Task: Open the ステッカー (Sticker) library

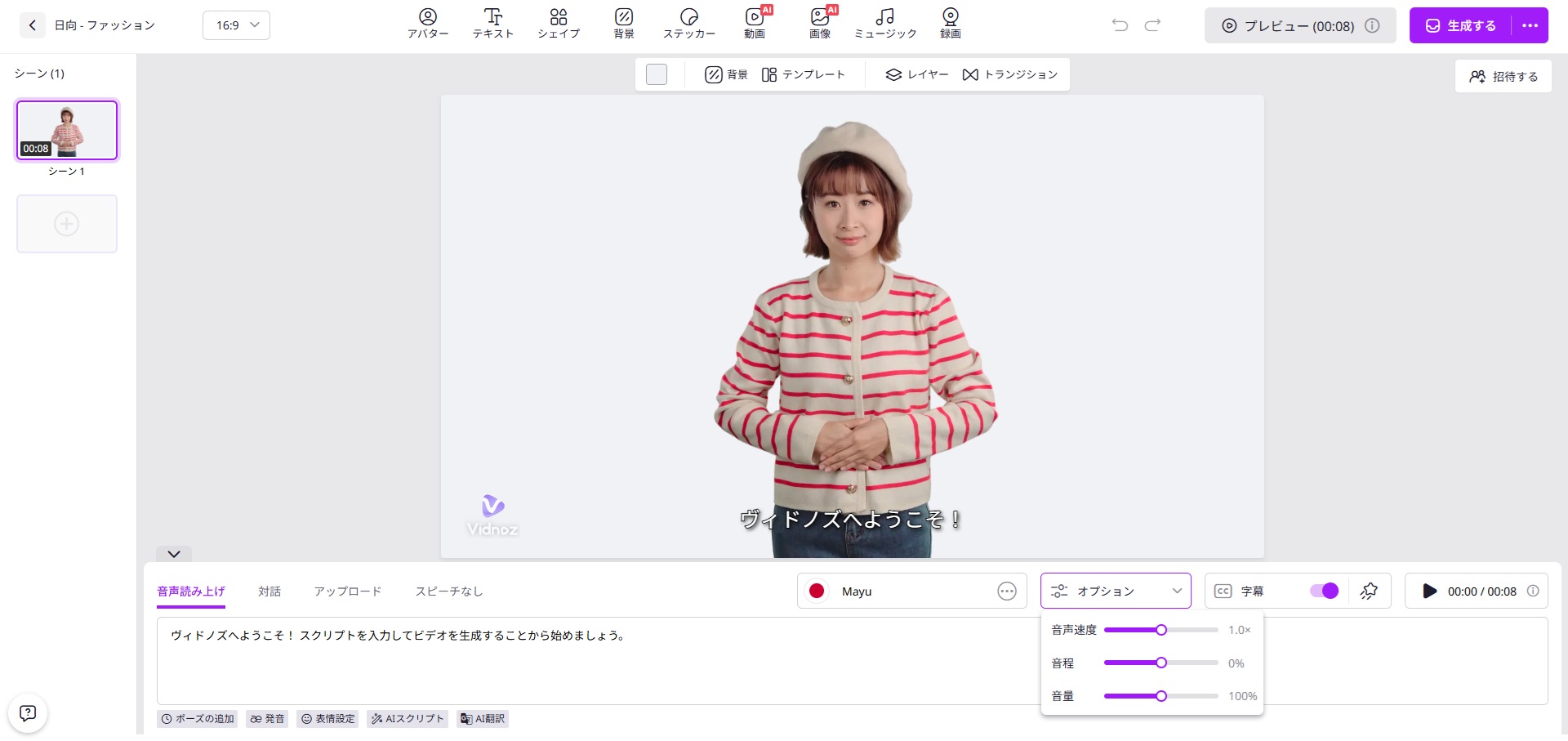Action: (x=688, y=24)
